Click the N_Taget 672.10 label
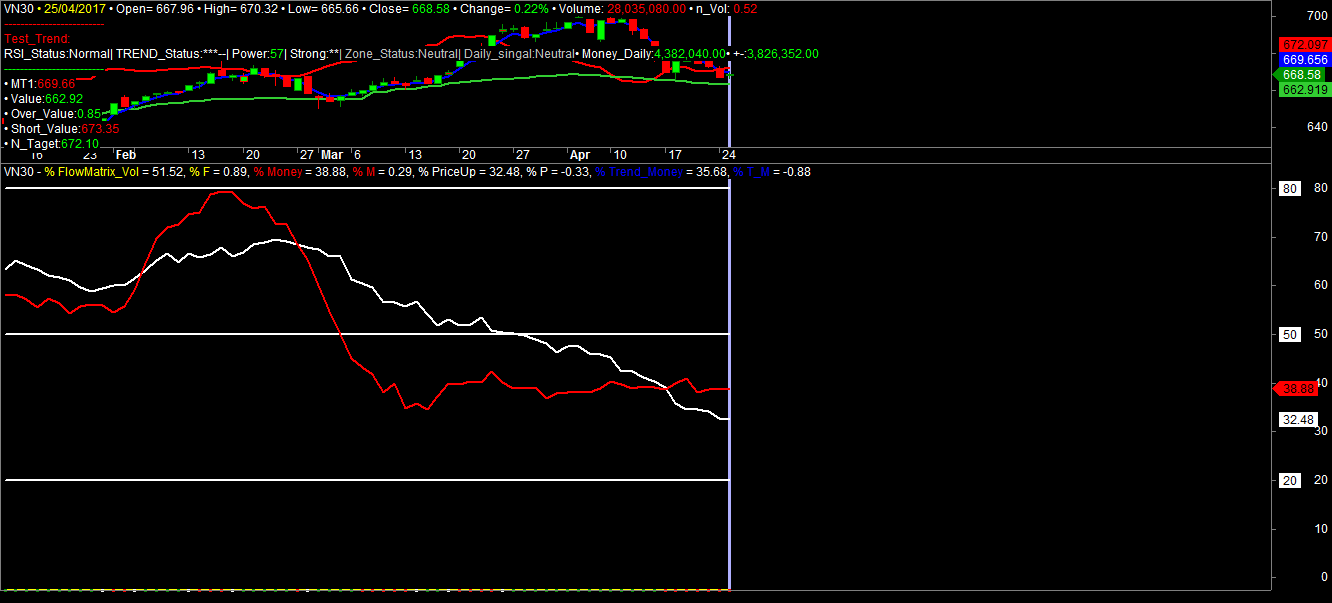This screenshot has width=1332, height=603. pos(55,144)
